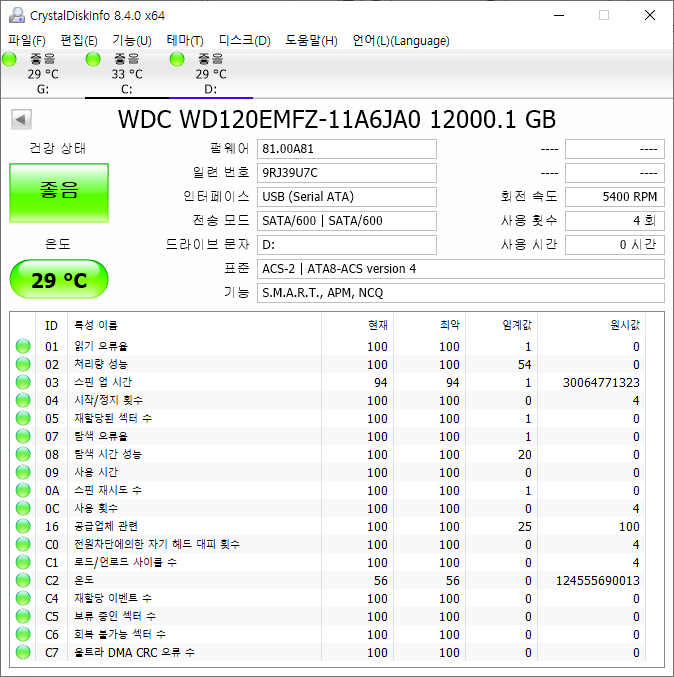674x677 pixels.
Task: Click status icon of attribute C0
Action: click(23, 544)
